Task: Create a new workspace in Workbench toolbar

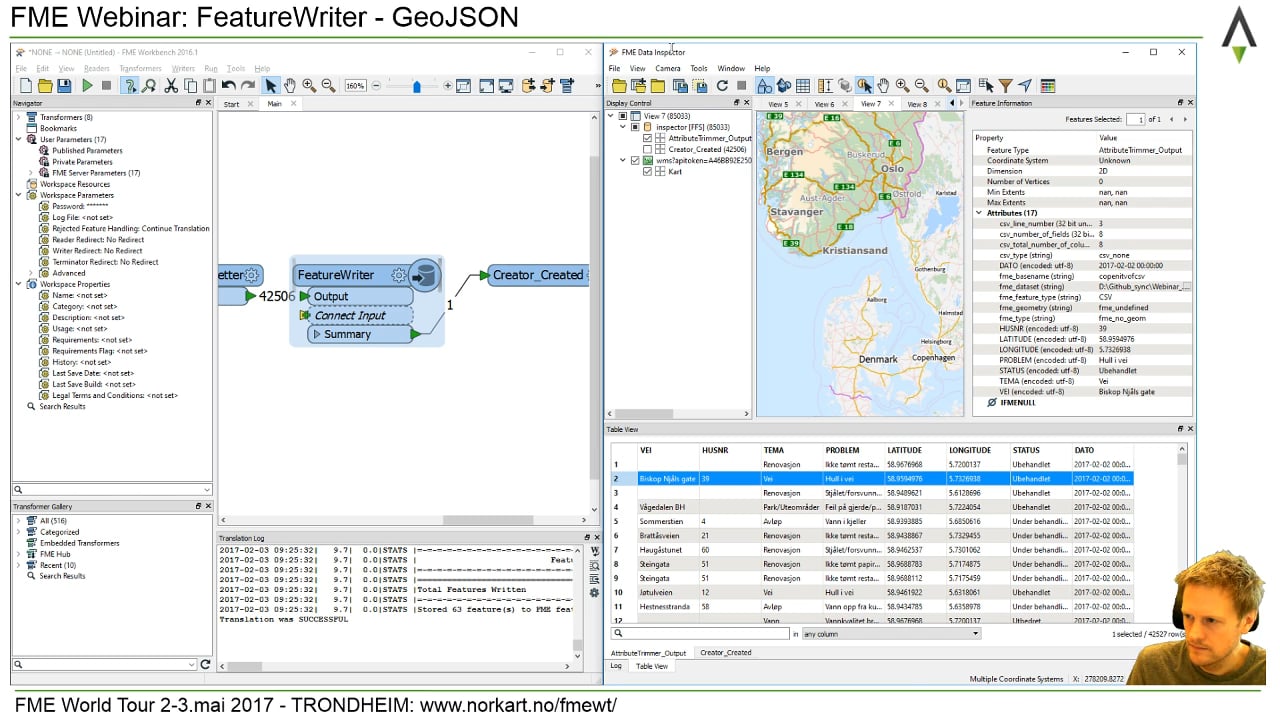Action: tap(26, 86)
